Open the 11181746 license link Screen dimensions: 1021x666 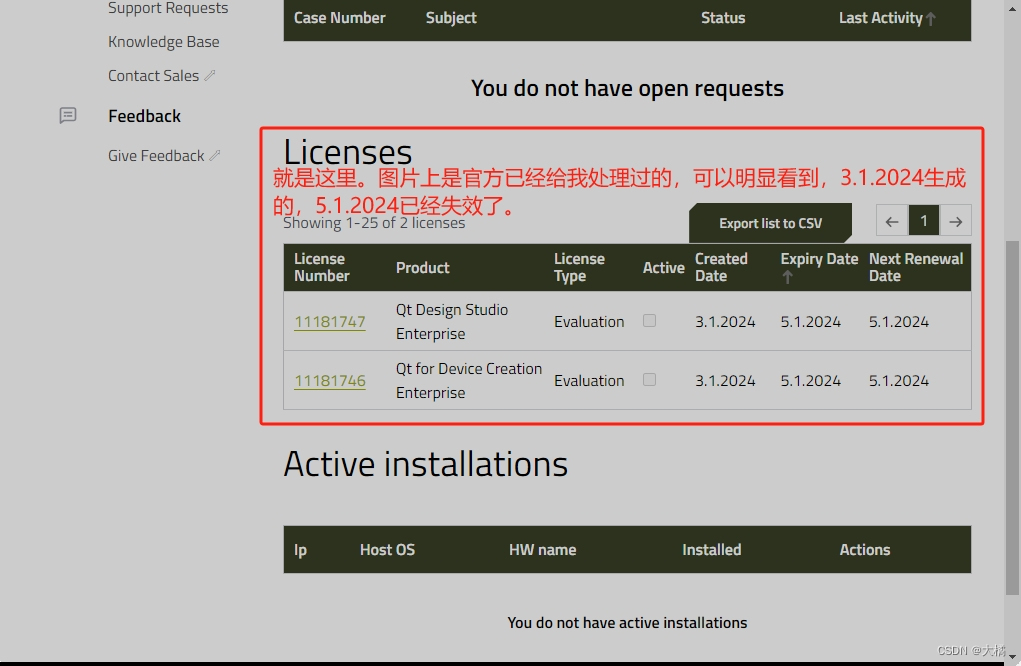pyautogui.click(x=330, y=380)
